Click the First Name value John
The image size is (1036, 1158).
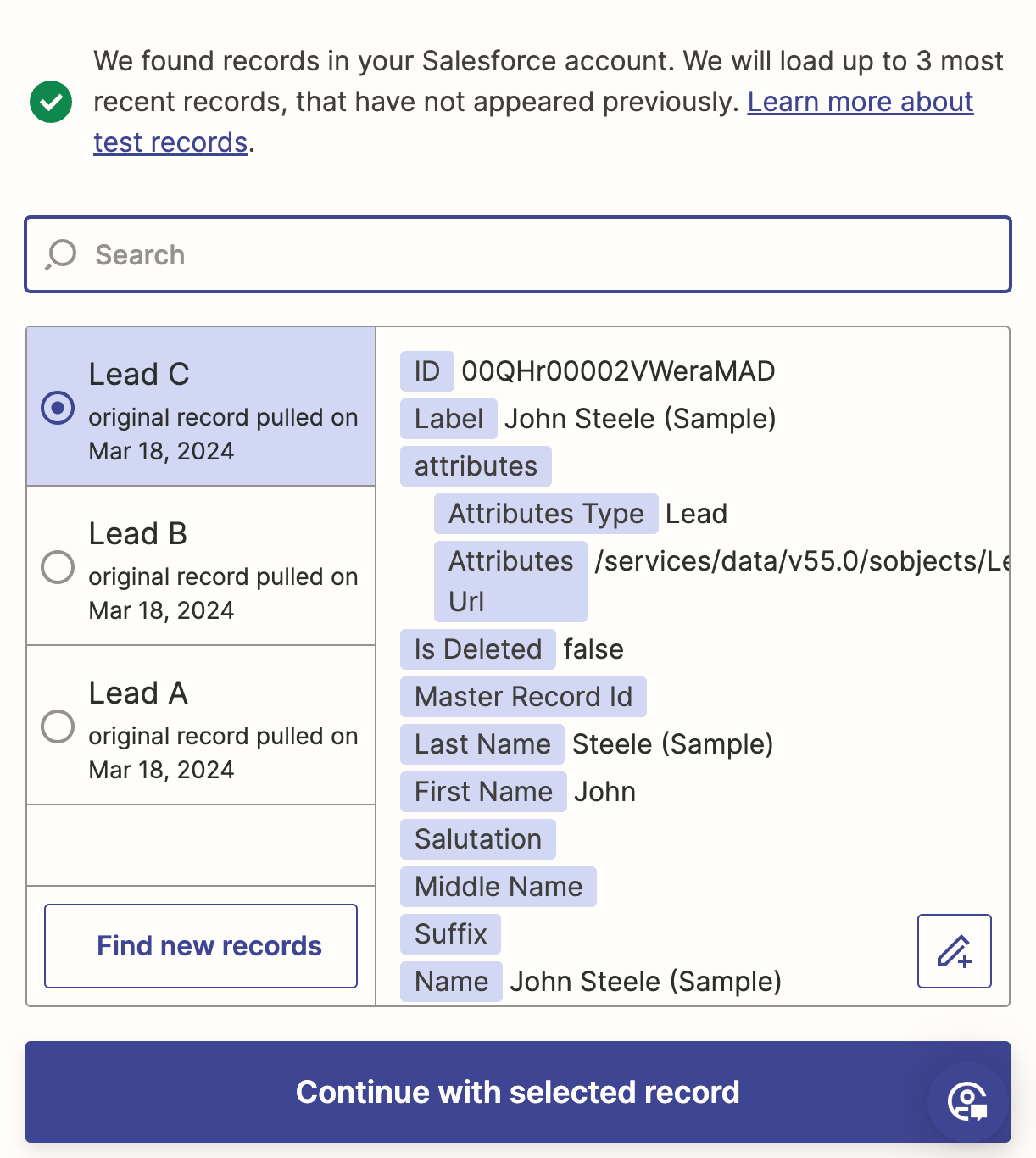604,792
